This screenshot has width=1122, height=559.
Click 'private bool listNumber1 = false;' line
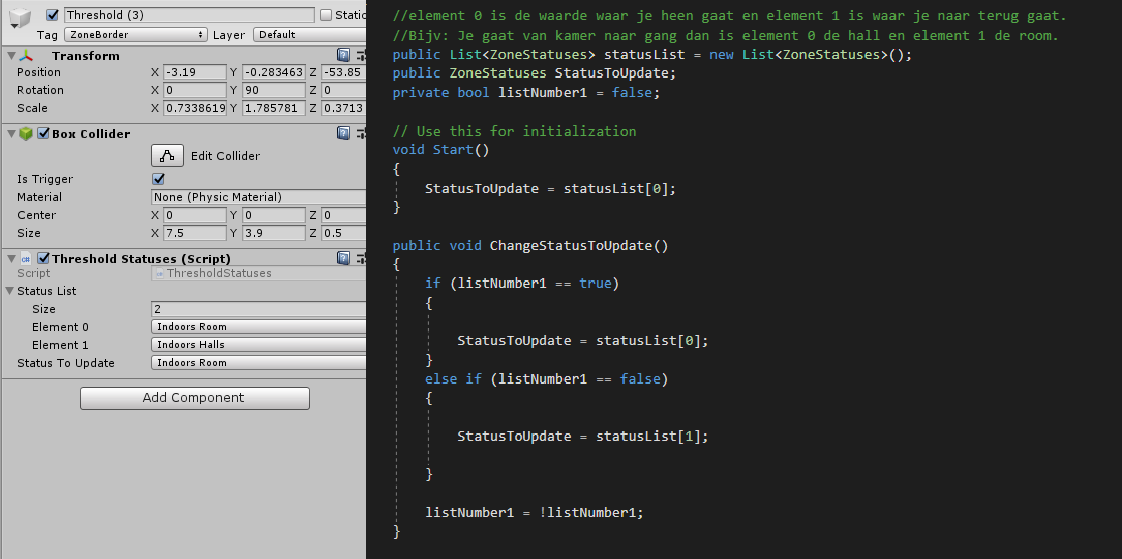527,92
